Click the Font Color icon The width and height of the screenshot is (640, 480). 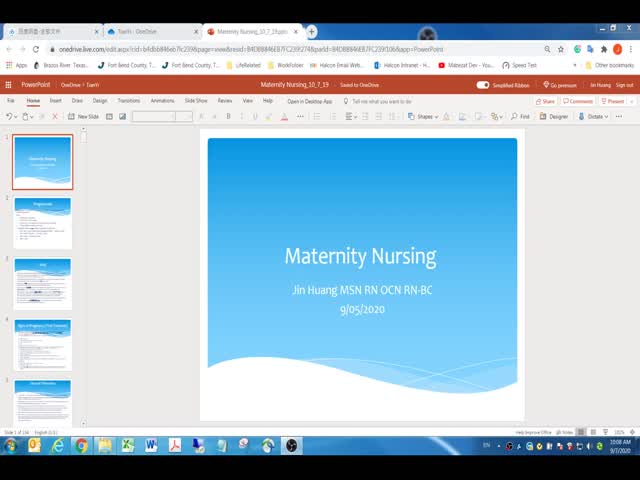tap(284, 117)
